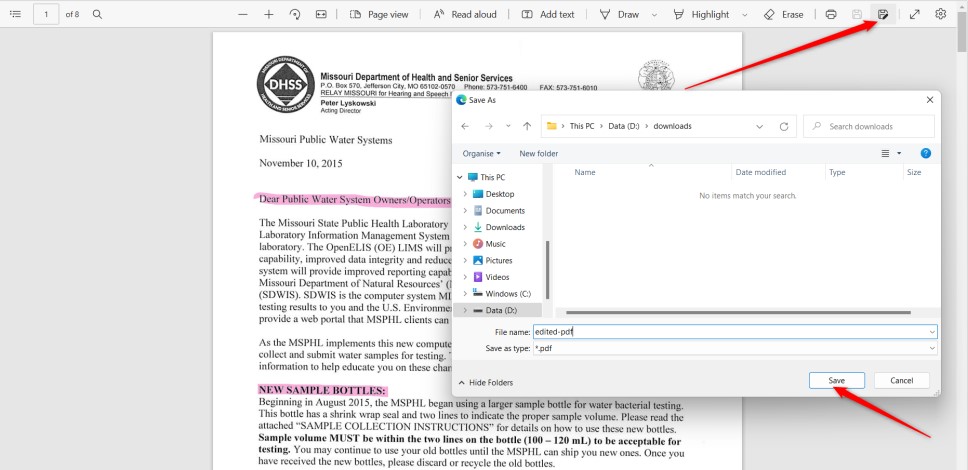Open the Highlight color dropdown arrow
The image size is (968, 470).
pos(745,14)
